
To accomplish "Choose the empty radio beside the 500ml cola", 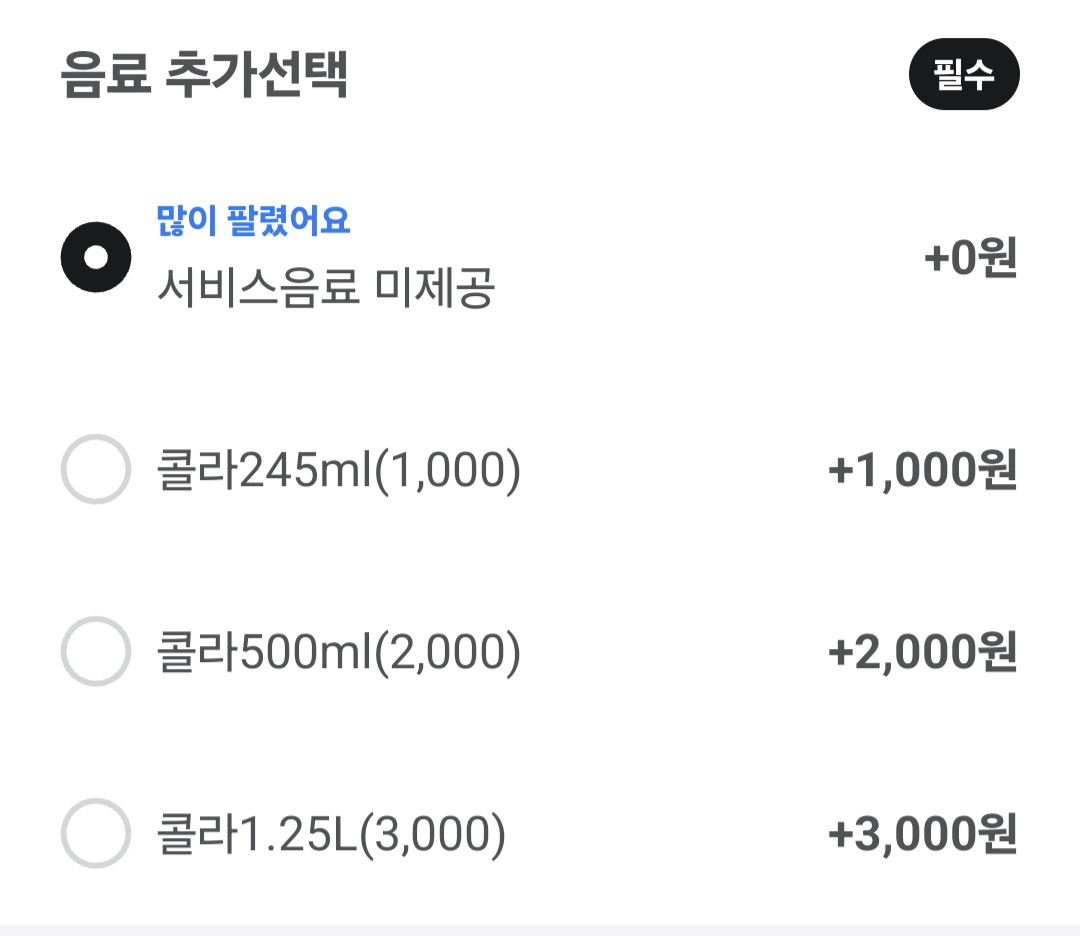I will pos(96,651).
